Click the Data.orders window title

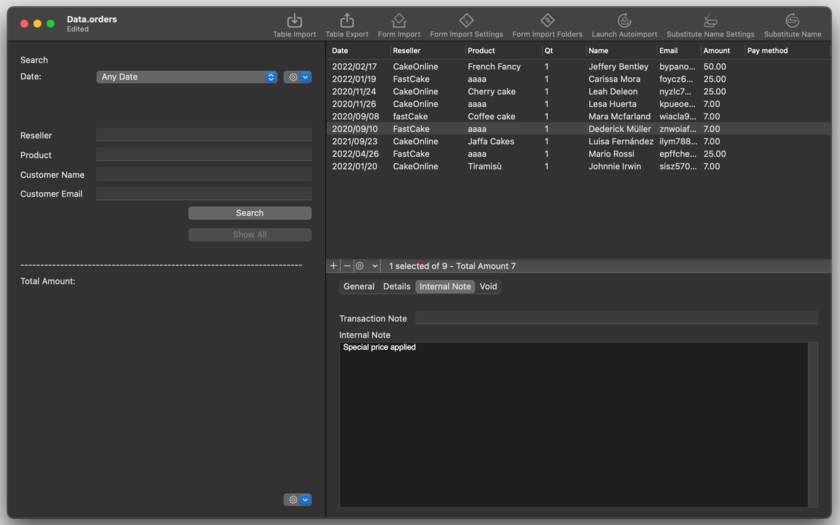92,19
